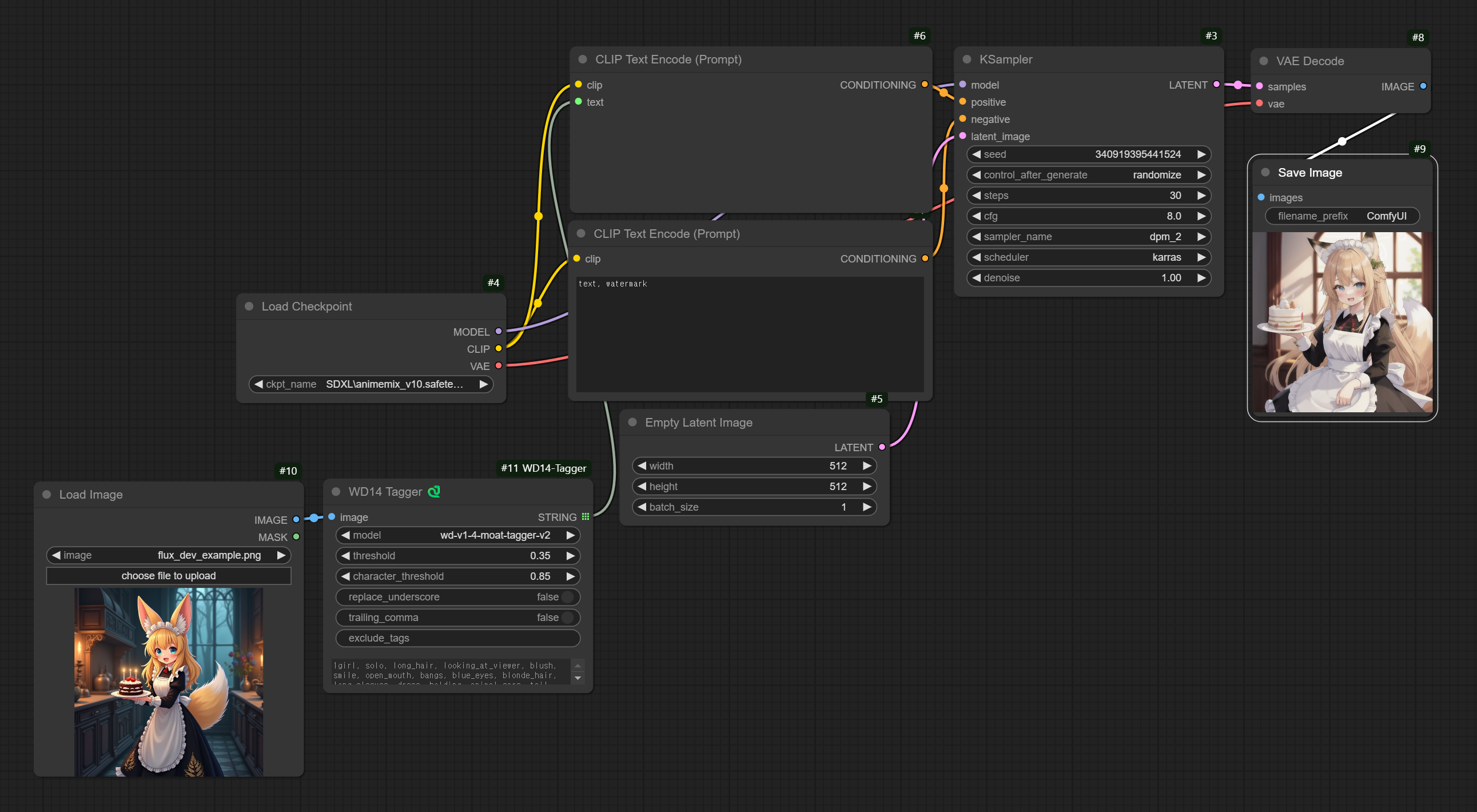This screenshot has width=1477, height=812.
Task: Click the exclude_tags input field
Action: [457, 638]
